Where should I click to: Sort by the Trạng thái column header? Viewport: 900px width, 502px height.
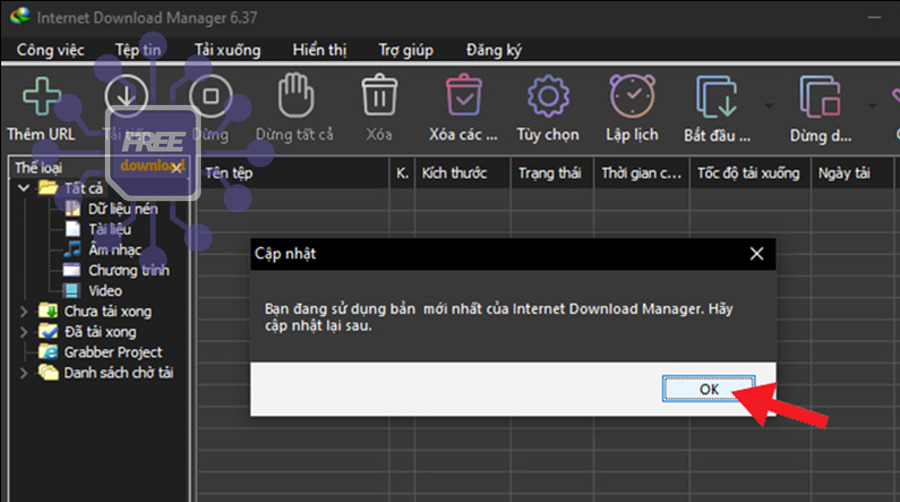click(552, 173)
